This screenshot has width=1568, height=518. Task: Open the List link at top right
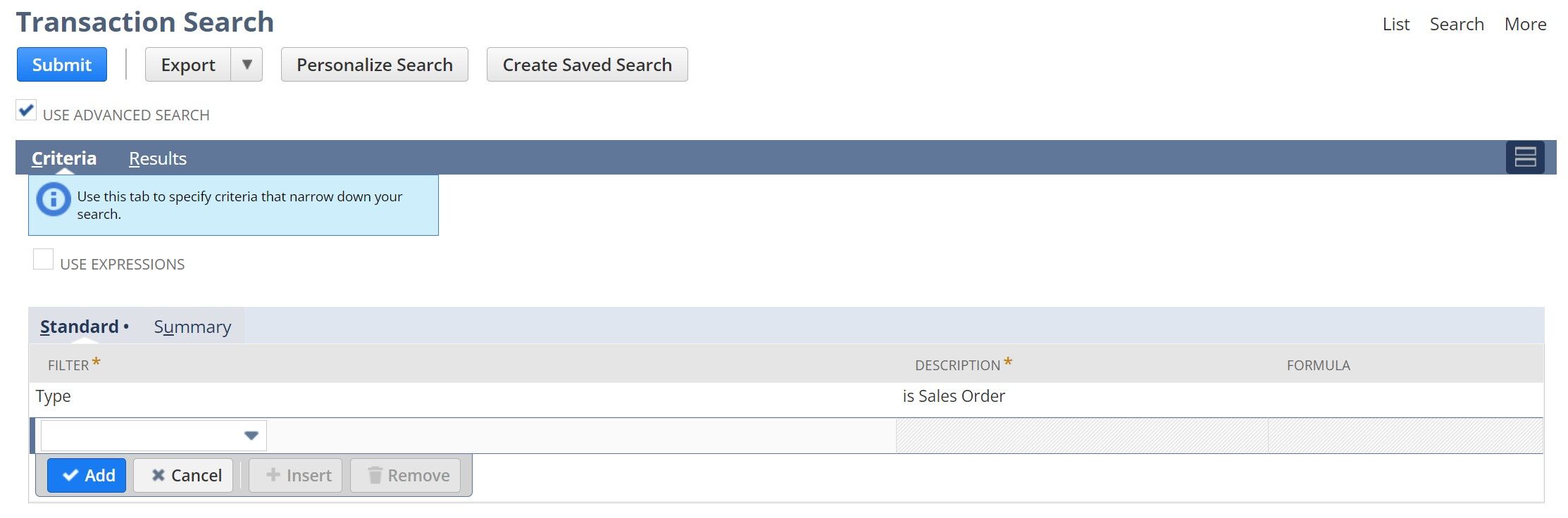point(1395,23)
